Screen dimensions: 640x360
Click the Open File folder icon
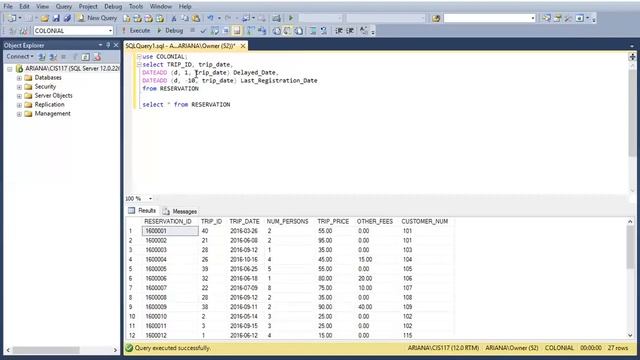coord(44,18)
